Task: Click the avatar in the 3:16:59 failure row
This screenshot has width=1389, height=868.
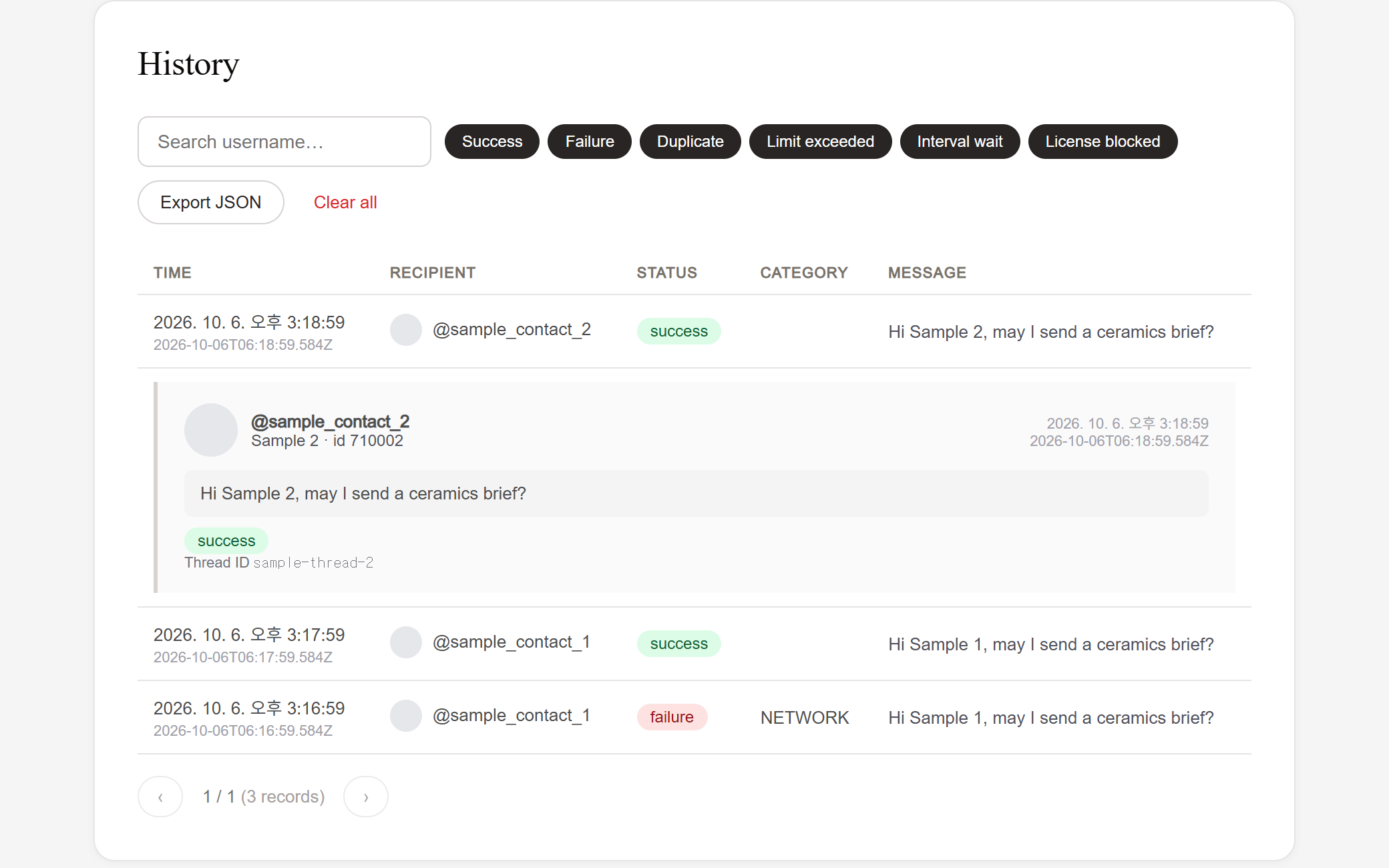Action: point(406,716)
